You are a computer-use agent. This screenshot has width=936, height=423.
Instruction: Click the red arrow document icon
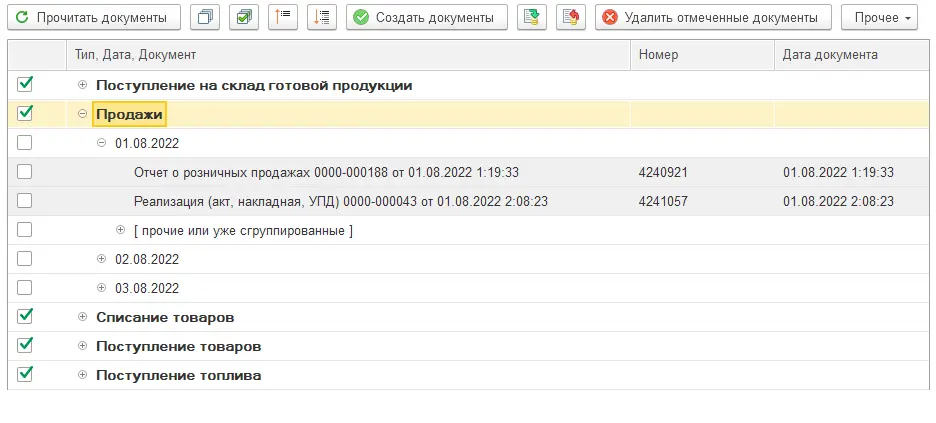570,17
